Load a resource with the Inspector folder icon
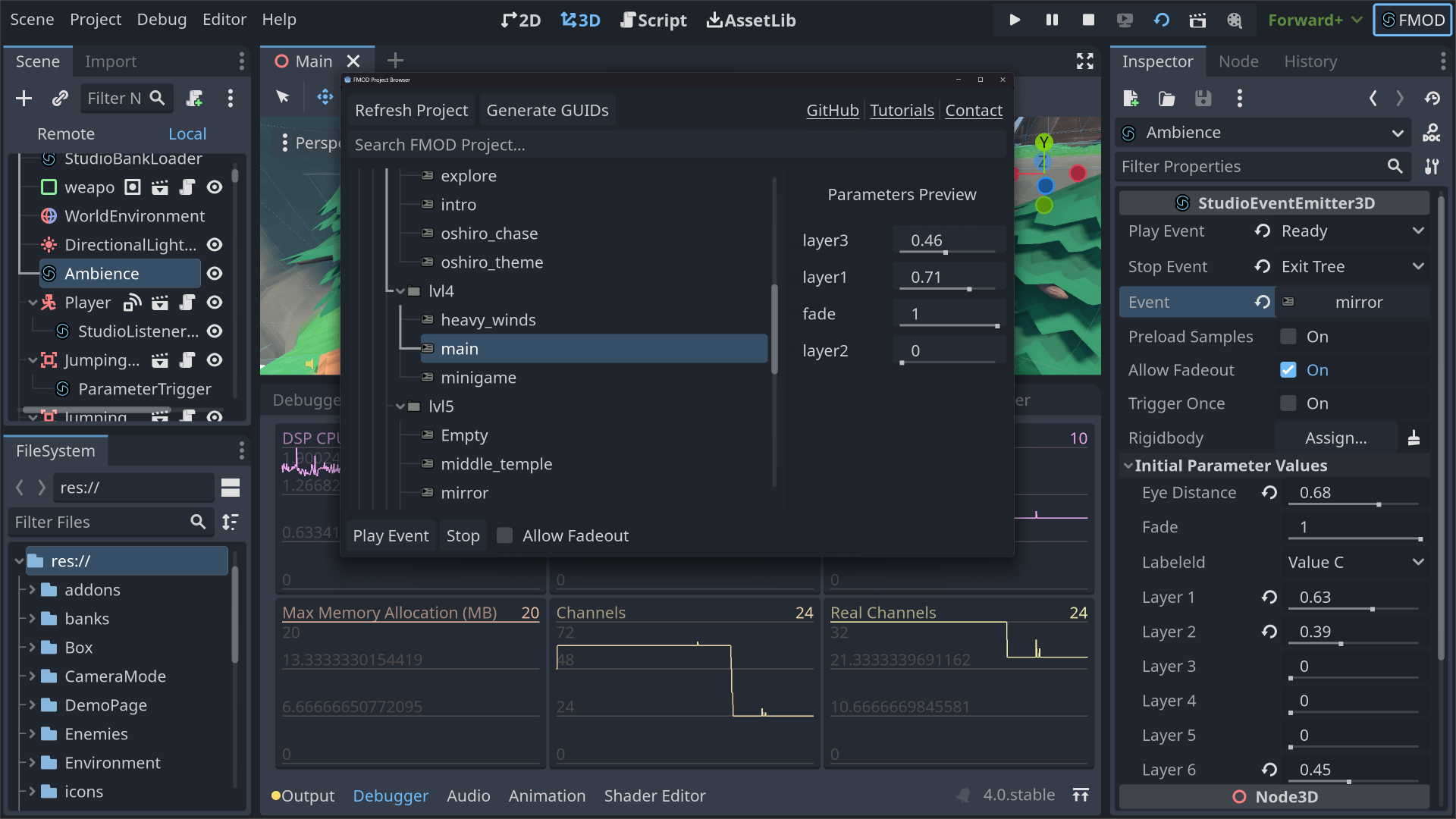Viewport: 1456px width, 819px height. (1167, 98)
